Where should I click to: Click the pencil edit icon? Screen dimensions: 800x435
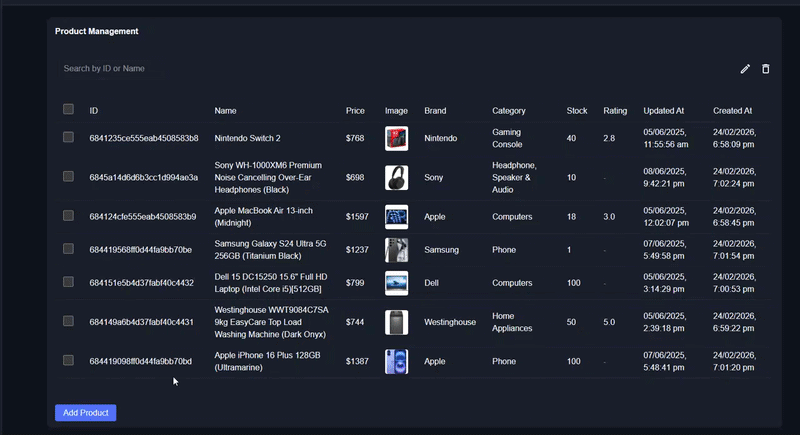745,69
